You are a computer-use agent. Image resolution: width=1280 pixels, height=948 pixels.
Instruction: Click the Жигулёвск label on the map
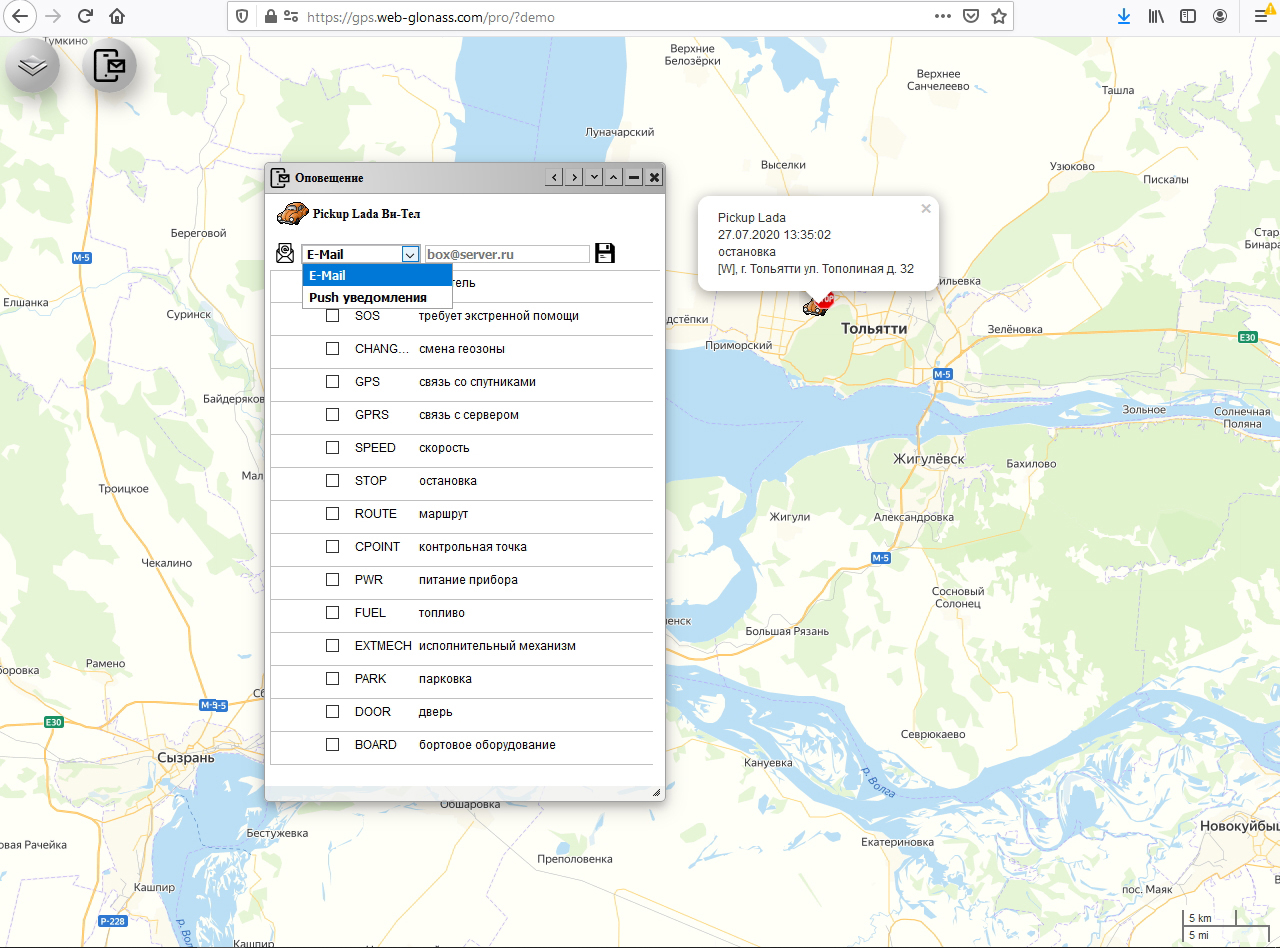pos(928,459)
